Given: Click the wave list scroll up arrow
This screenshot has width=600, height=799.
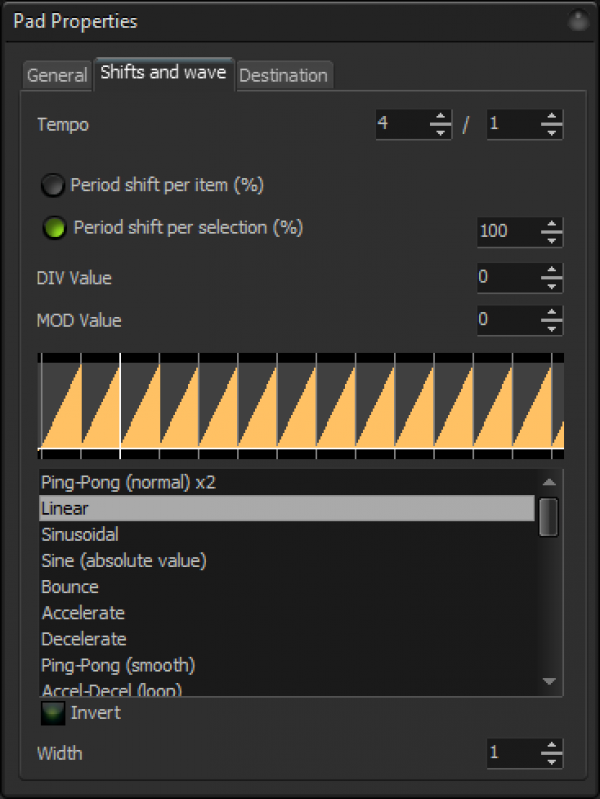Looking at the screenshot, I should point(549,482).
